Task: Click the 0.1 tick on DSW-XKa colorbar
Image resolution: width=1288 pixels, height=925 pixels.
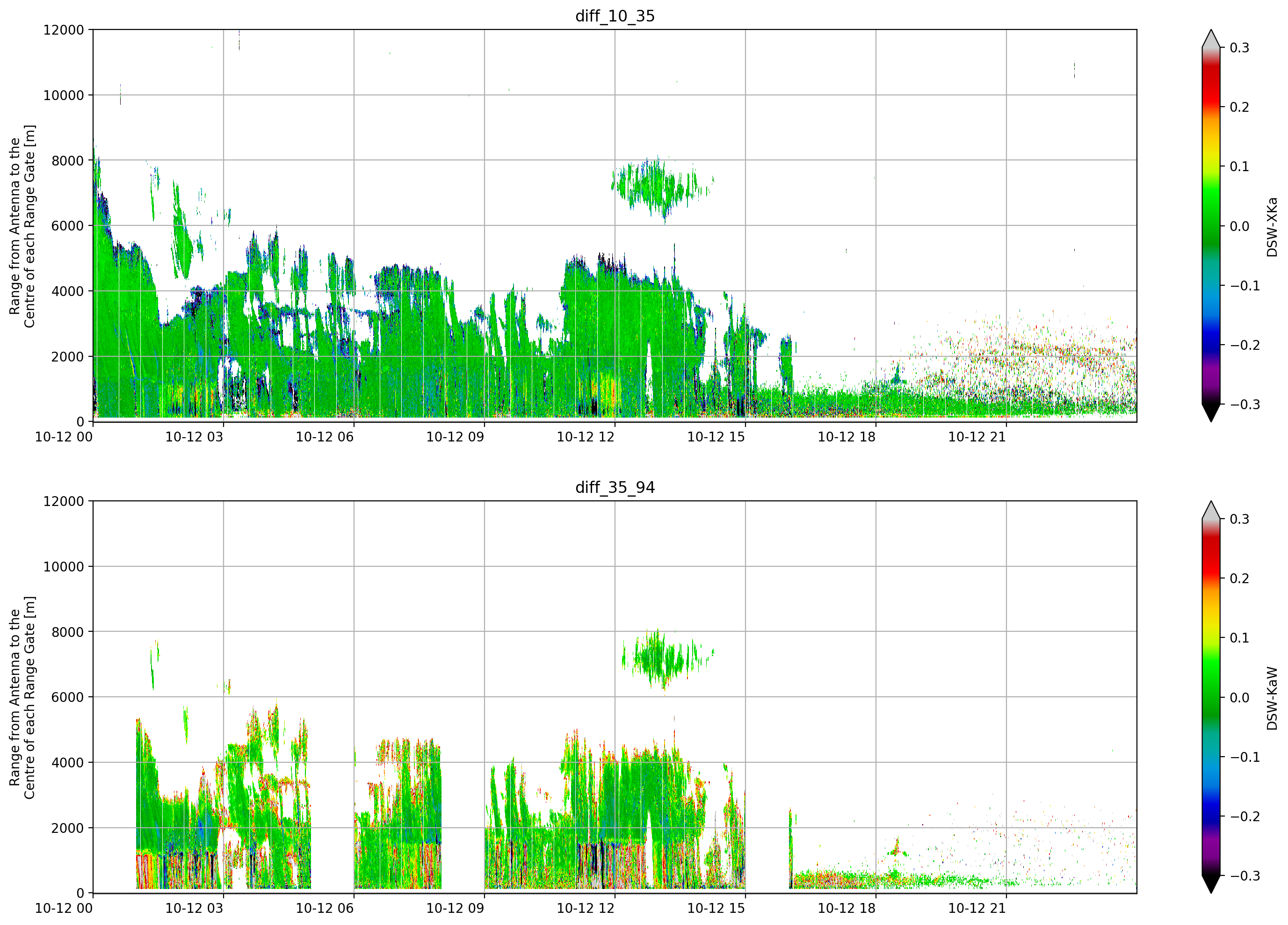Action: 1240,167
